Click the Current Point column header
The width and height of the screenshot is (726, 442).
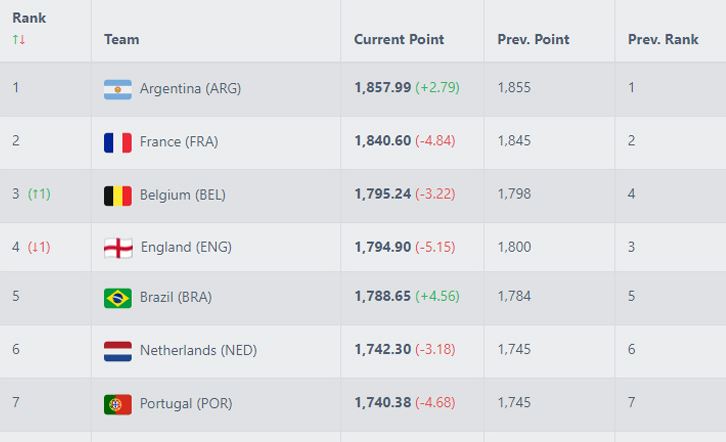click(x=399, y=39)
